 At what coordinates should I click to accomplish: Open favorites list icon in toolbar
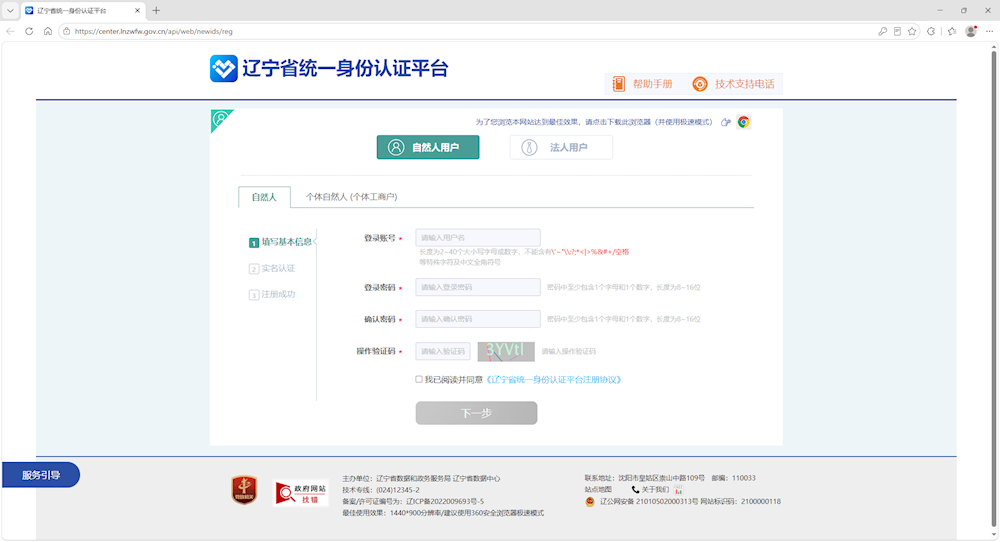(952, 31)
